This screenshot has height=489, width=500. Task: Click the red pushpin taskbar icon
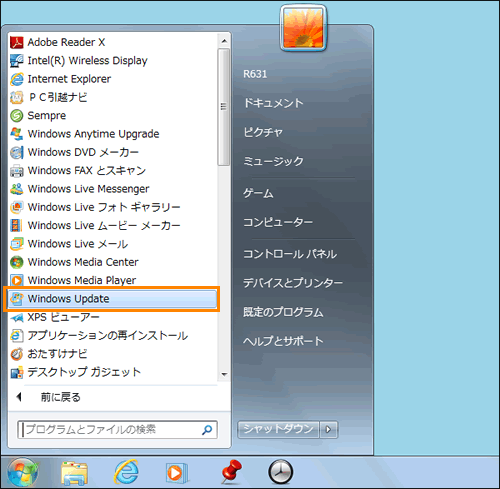pyautogui.click(x=231, y=472)
